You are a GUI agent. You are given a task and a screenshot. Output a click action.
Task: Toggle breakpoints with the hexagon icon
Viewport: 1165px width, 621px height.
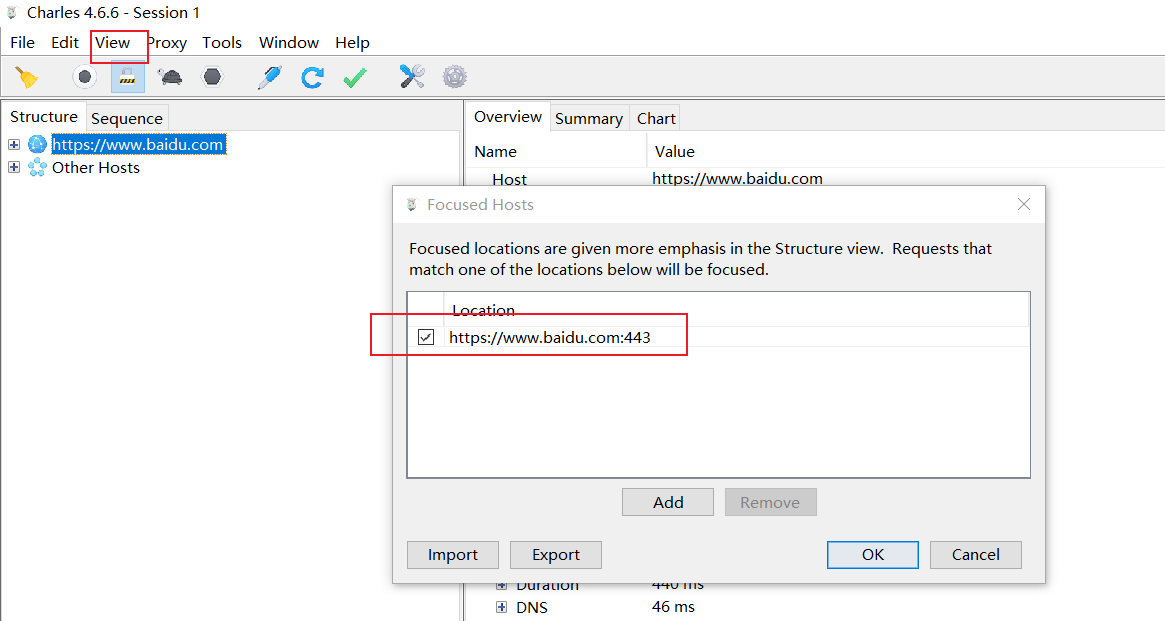click(212, 77)
